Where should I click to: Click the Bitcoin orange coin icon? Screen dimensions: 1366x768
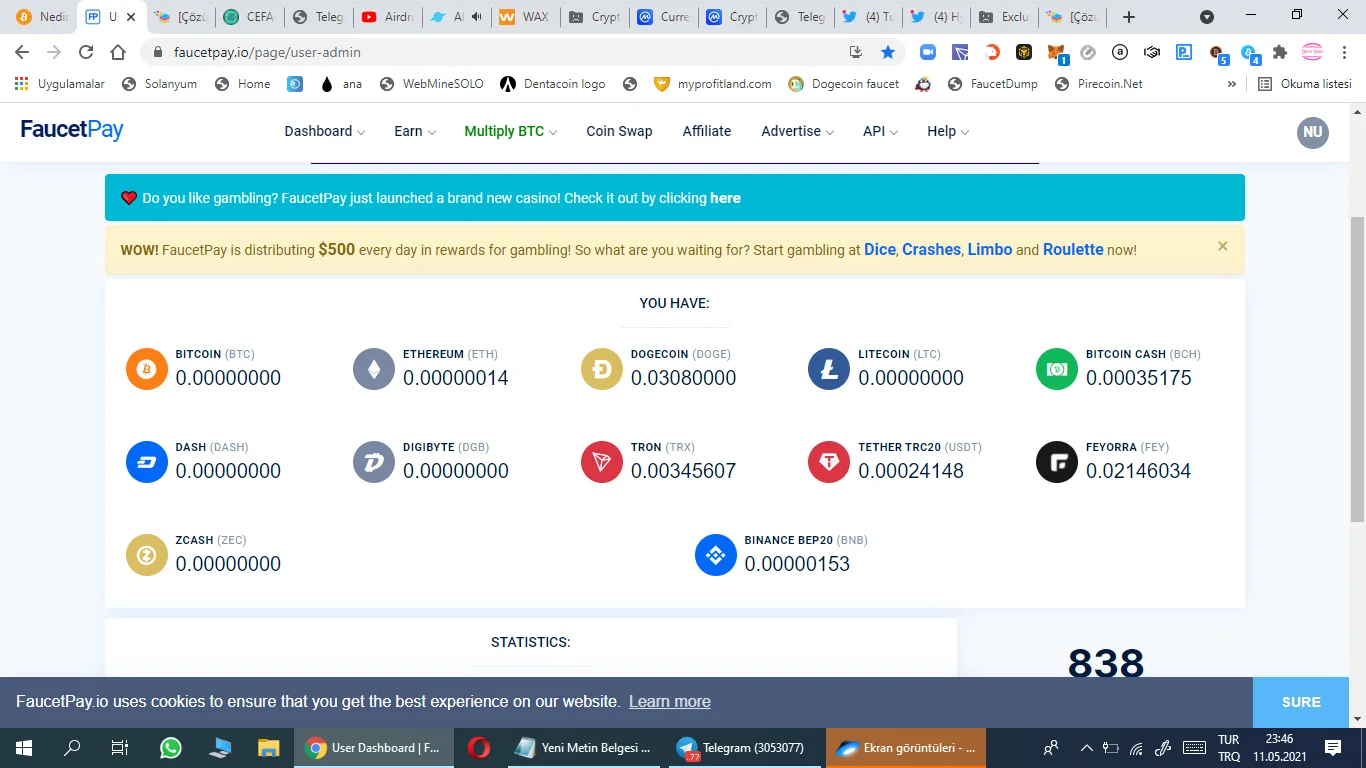(x=147, y=369)
